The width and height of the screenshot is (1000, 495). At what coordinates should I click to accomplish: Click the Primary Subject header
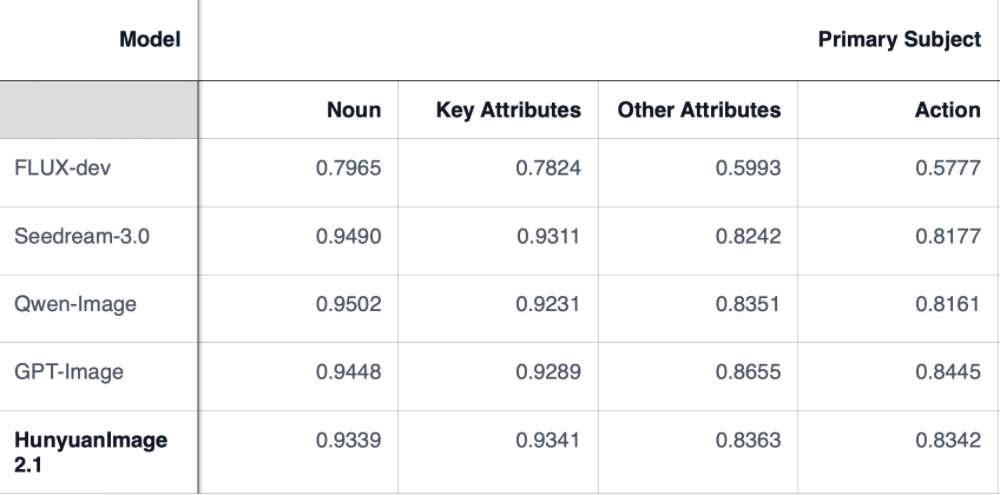point(899,40)
